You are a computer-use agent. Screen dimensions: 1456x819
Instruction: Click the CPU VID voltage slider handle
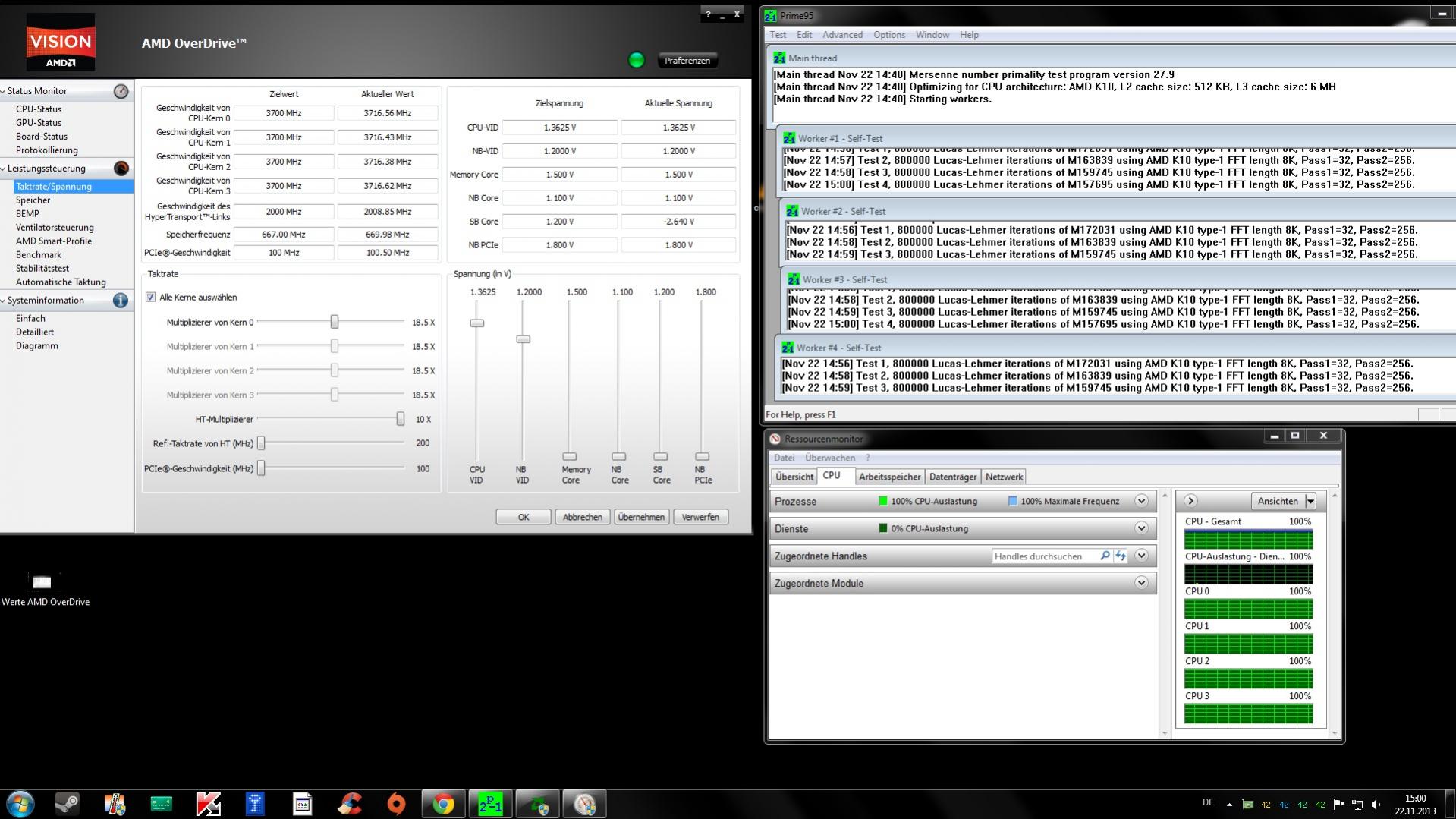pyautogui.click(x=477, y=323)
